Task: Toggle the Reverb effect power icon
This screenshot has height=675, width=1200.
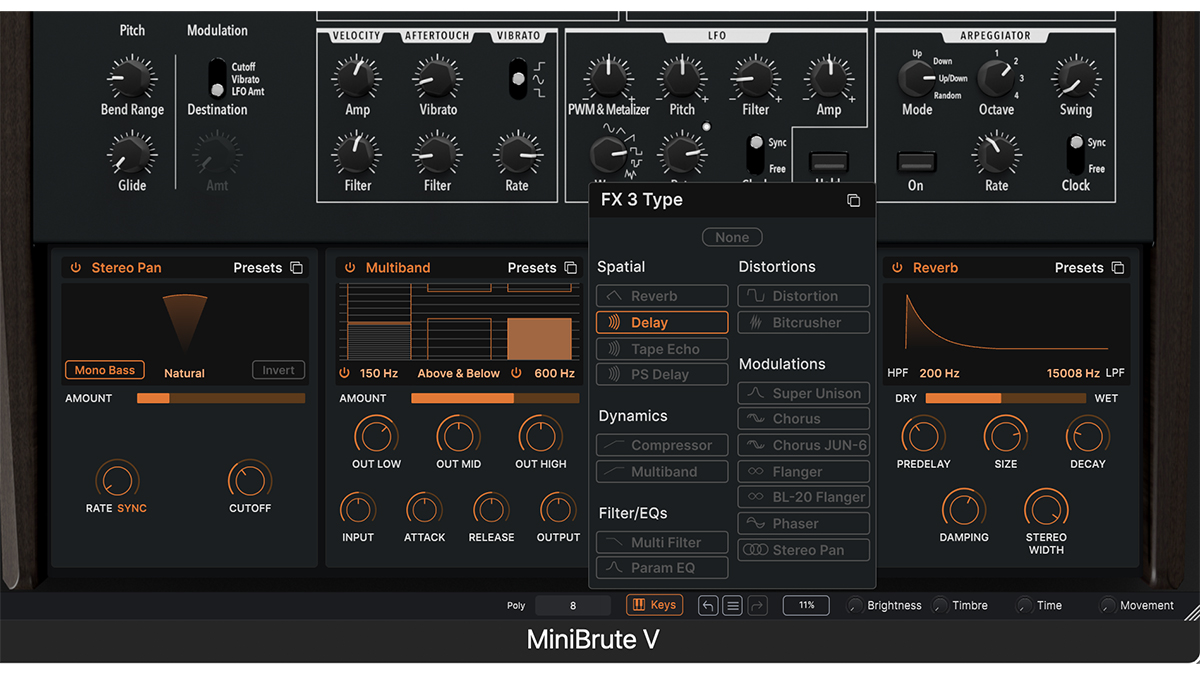Action: click(x=898, y=268)
